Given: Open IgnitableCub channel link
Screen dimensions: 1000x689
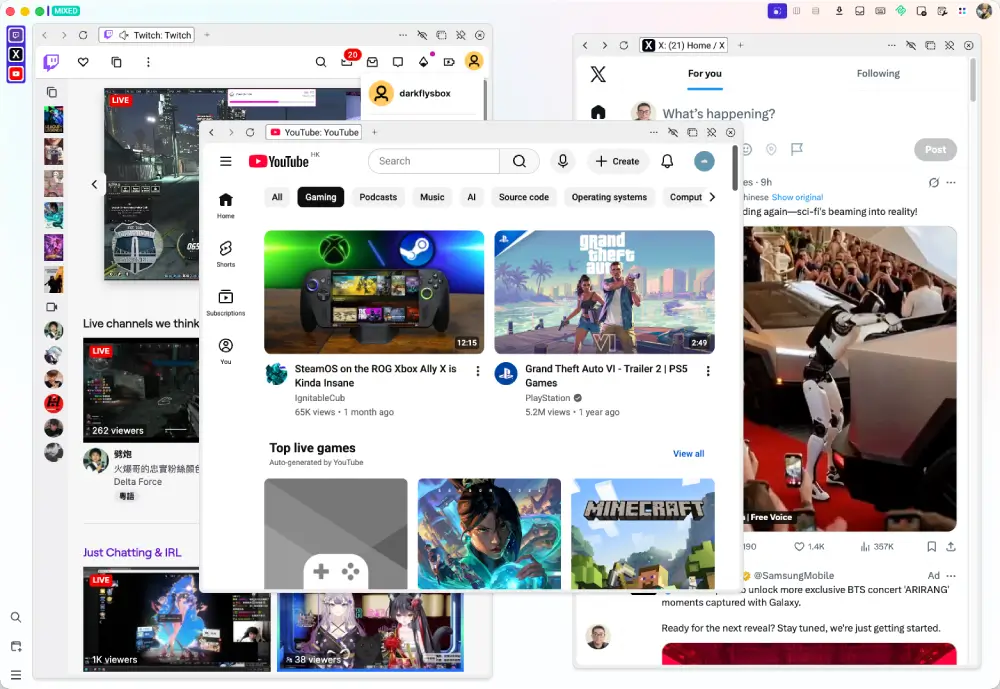Looking at the screenshot, I should [320, 398].
